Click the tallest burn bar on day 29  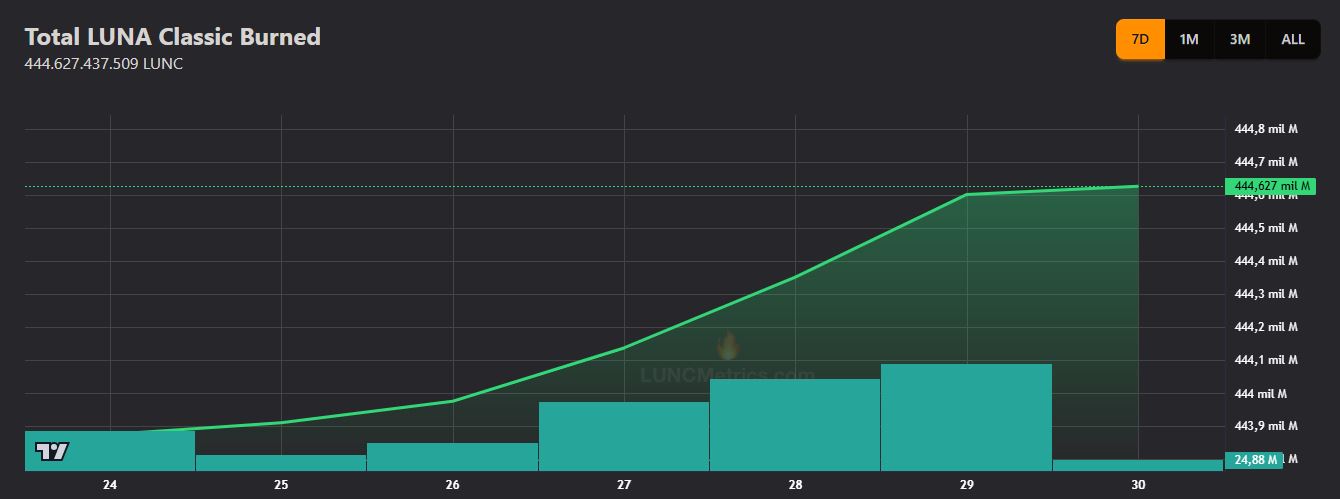pyautogui.click(x=966, y=417)
